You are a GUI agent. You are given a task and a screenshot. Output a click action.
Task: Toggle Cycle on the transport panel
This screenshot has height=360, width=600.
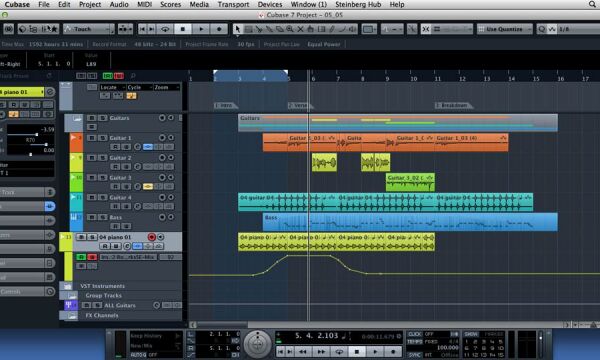(x=339, y=351)
